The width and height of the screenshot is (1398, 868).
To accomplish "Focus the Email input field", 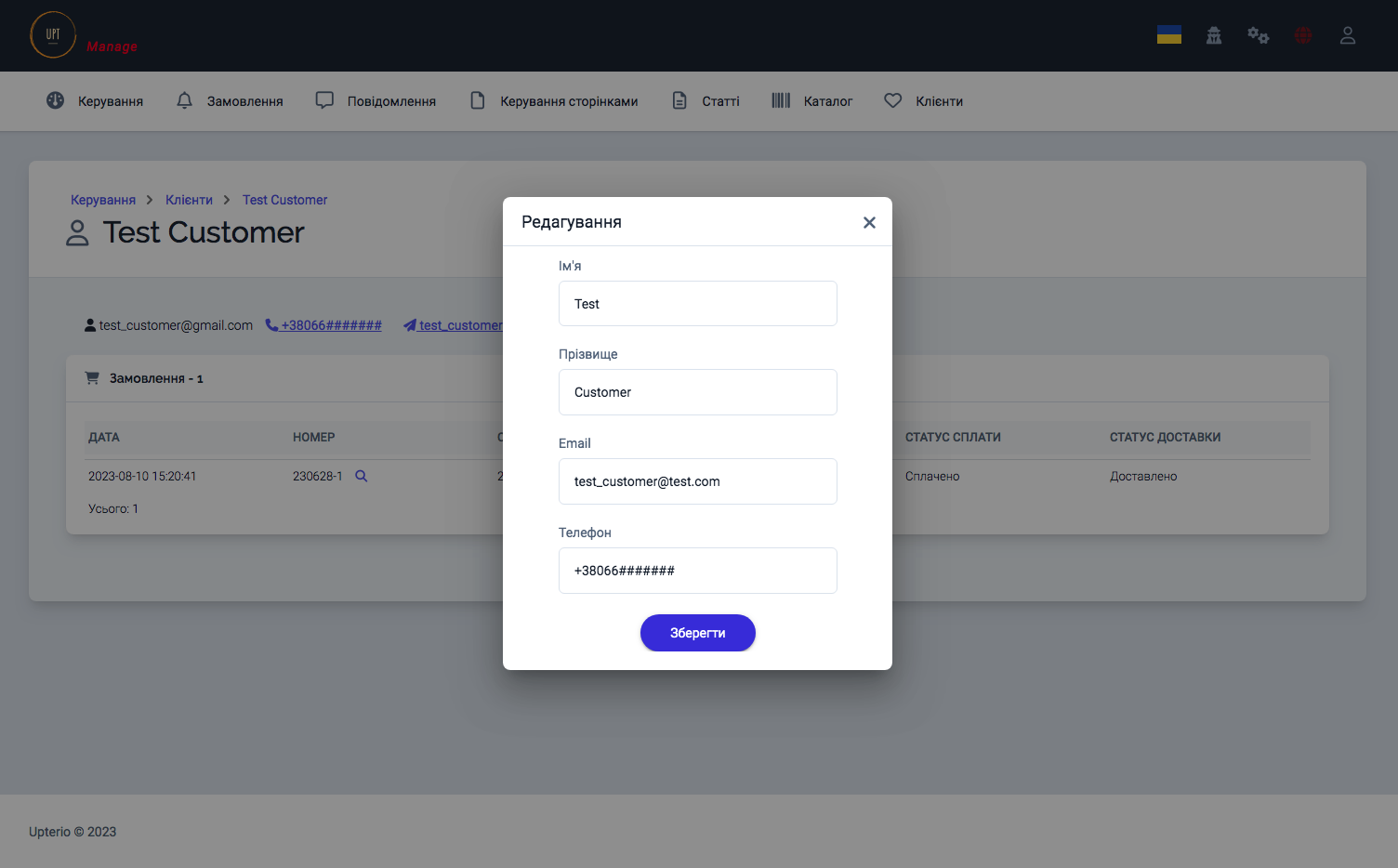I will tap(698, 481).
